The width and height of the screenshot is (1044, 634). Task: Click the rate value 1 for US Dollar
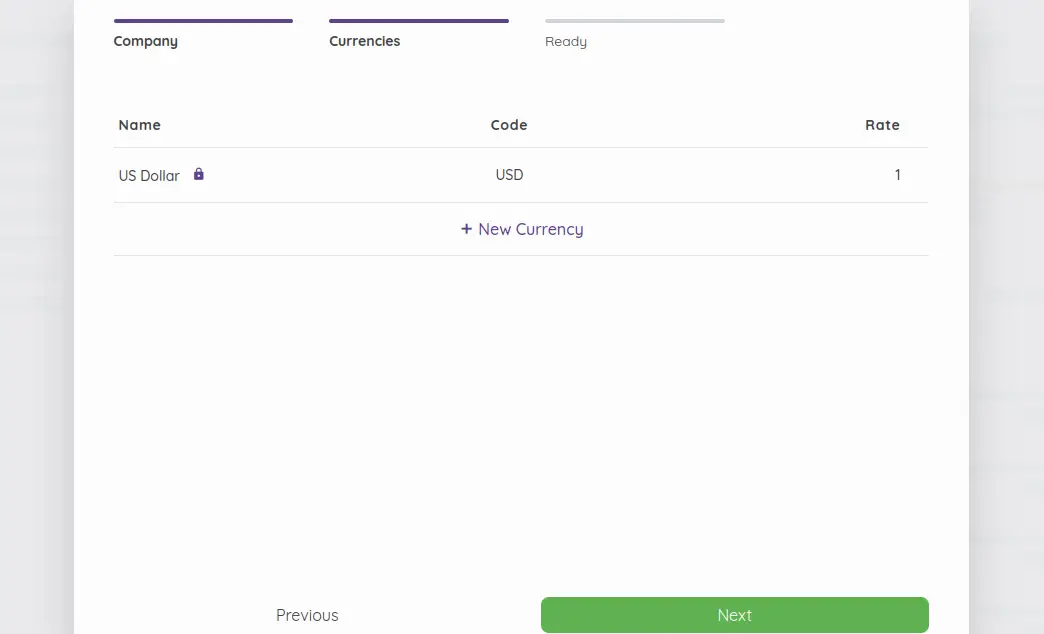click(898, 175)
